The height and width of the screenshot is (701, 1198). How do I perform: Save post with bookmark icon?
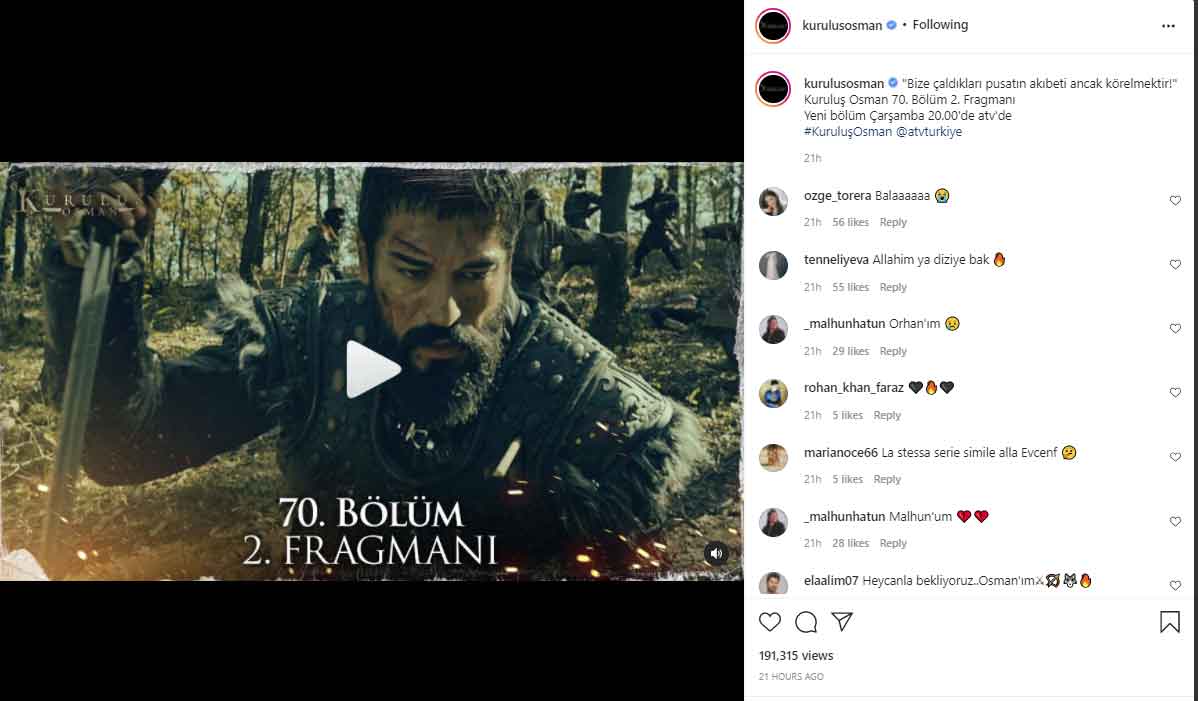coord(1169,622)
